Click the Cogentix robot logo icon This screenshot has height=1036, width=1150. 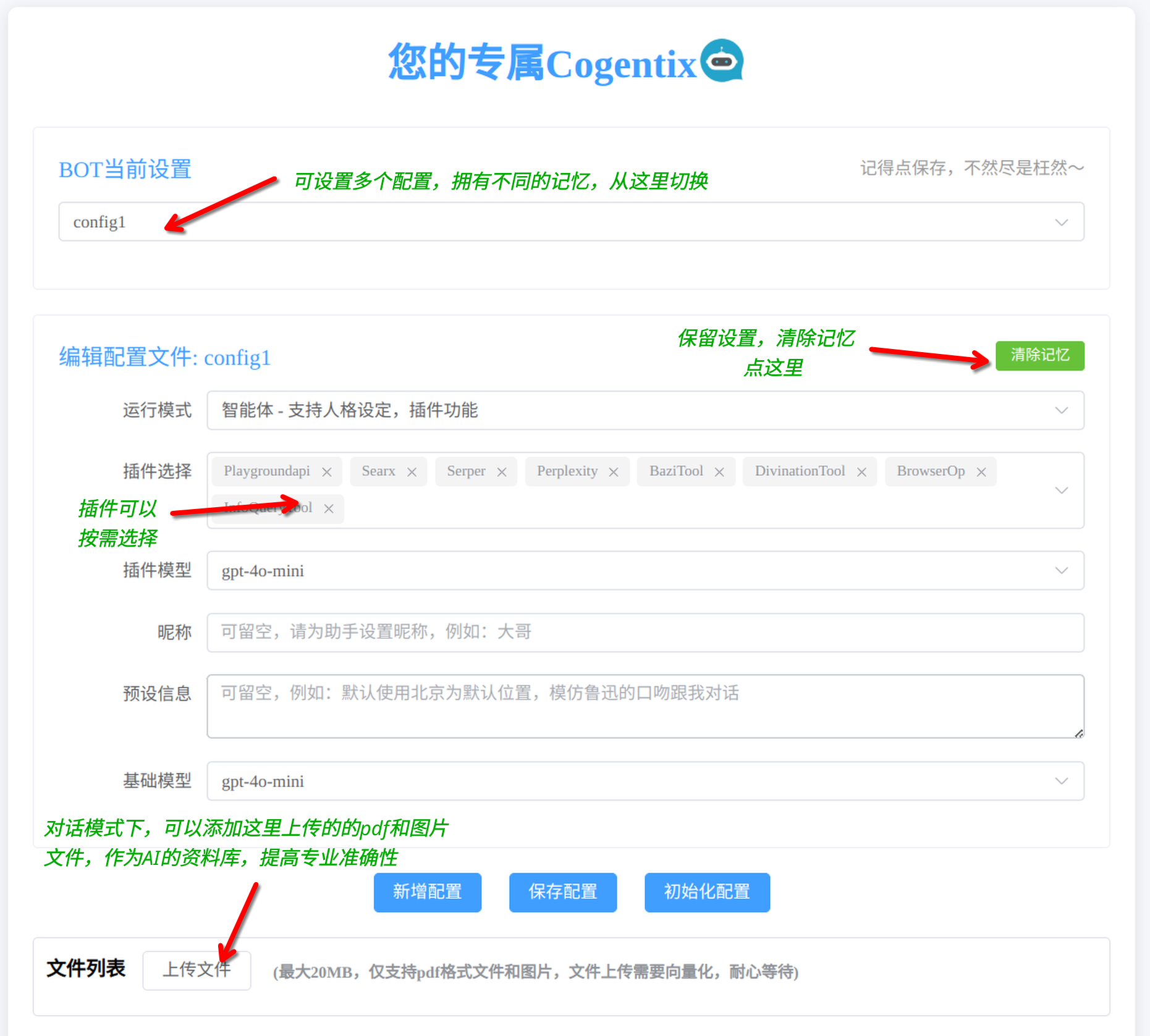pos(722,61)
